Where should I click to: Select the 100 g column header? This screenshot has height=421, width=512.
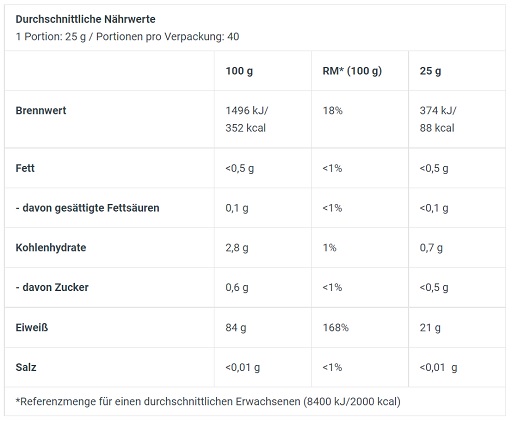point(239,71)
